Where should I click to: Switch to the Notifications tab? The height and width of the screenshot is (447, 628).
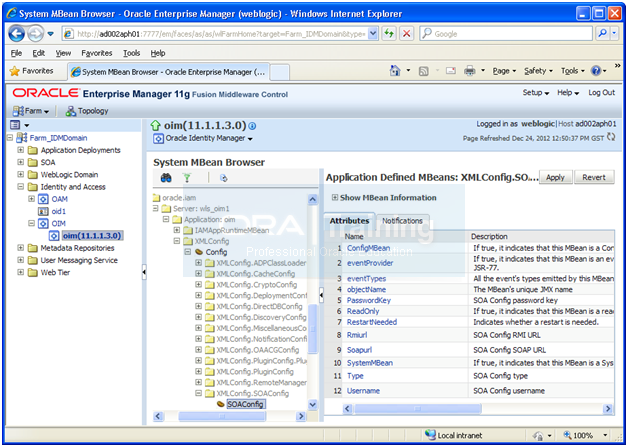pos(402,221)
